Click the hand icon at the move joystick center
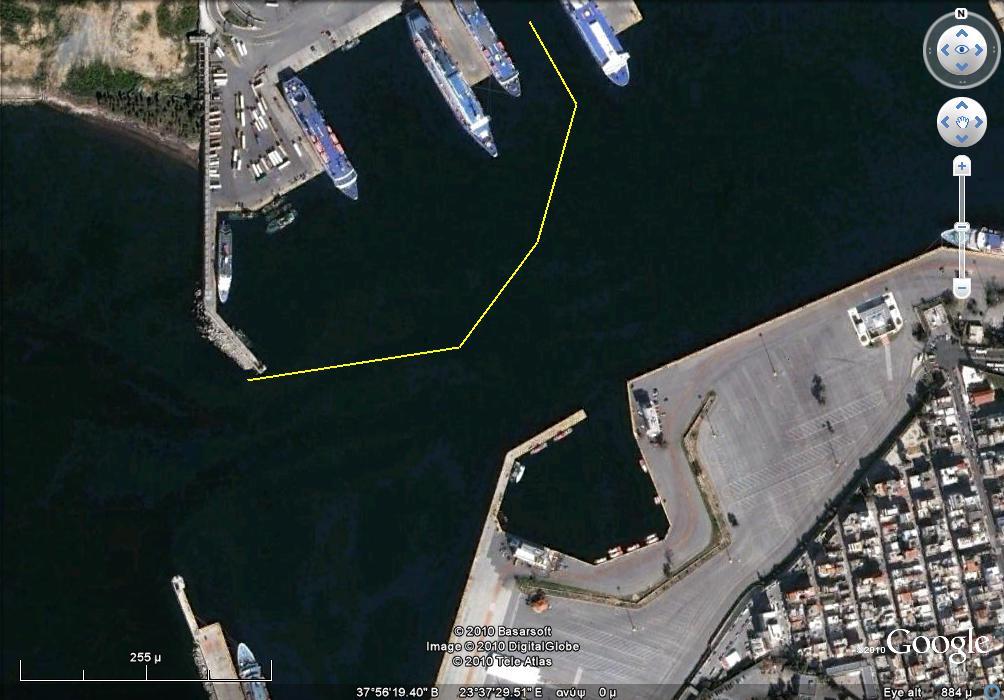The height and width of the screenshot is (700, 1004). click(x=962, y=122)
